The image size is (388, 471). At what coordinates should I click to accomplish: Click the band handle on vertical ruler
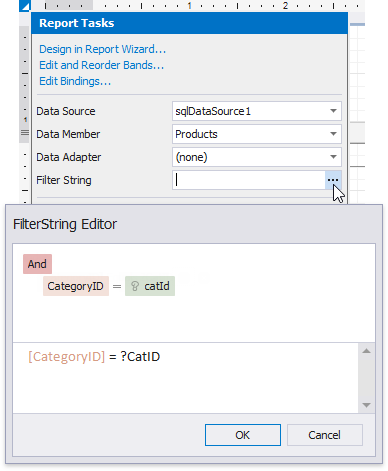tap(25, 133)
